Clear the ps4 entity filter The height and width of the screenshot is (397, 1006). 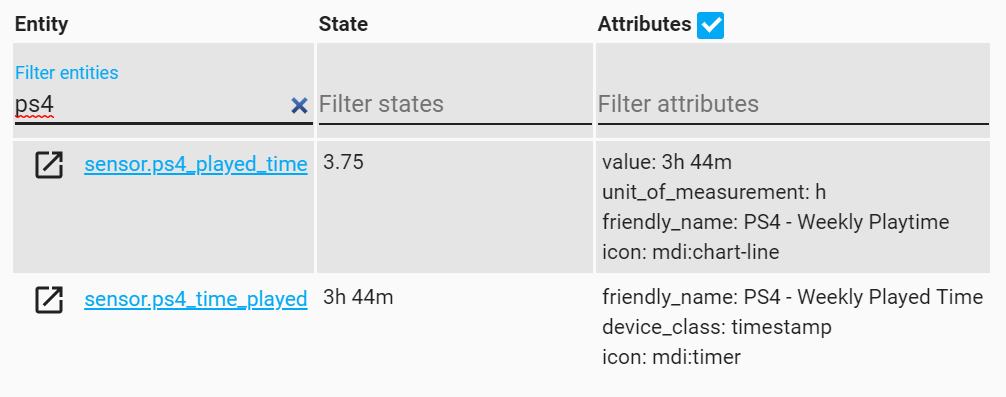299,105
